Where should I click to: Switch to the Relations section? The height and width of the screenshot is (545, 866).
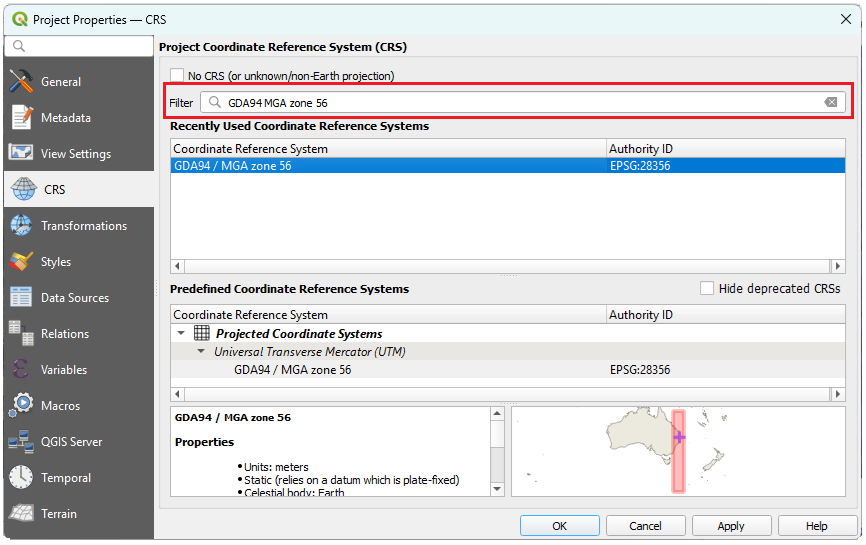[x=64, y=334]
